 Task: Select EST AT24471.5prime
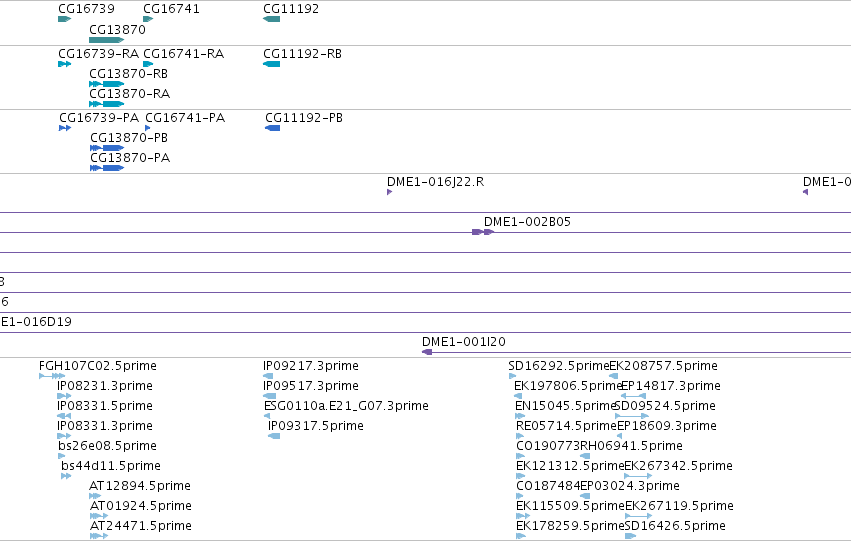click(141, 526)
